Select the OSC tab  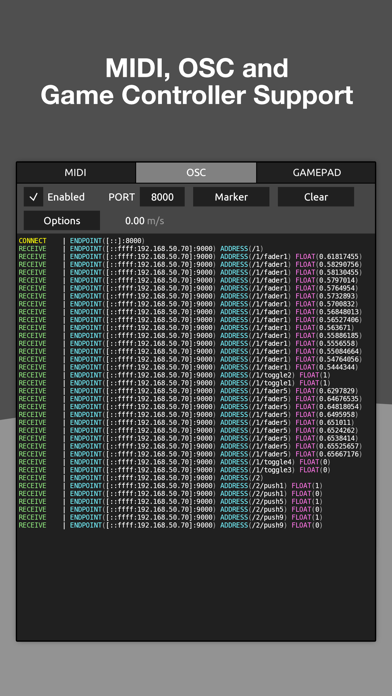196,173
